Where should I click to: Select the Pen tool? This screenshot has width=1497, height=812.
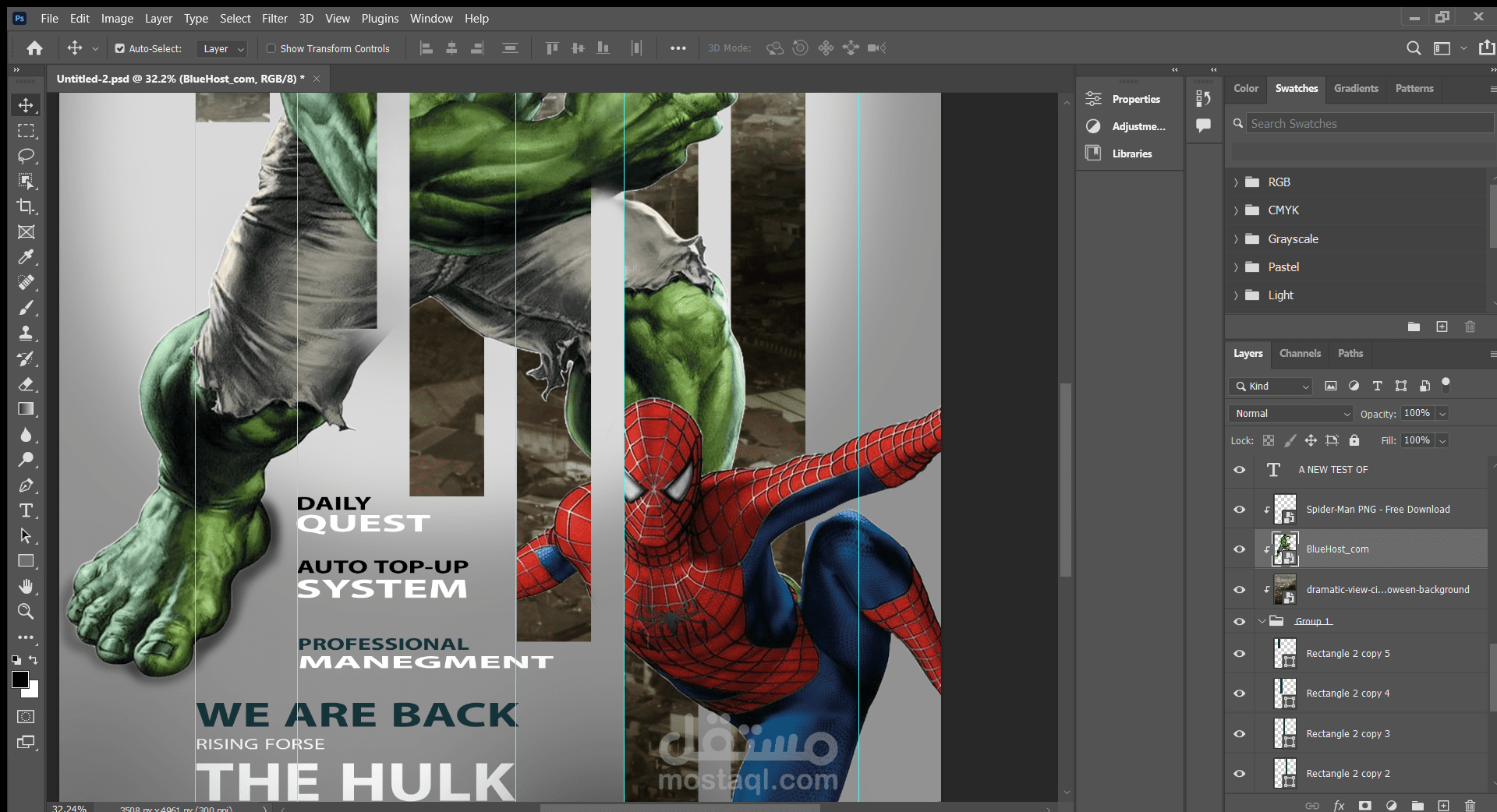(x=26, y=485)
